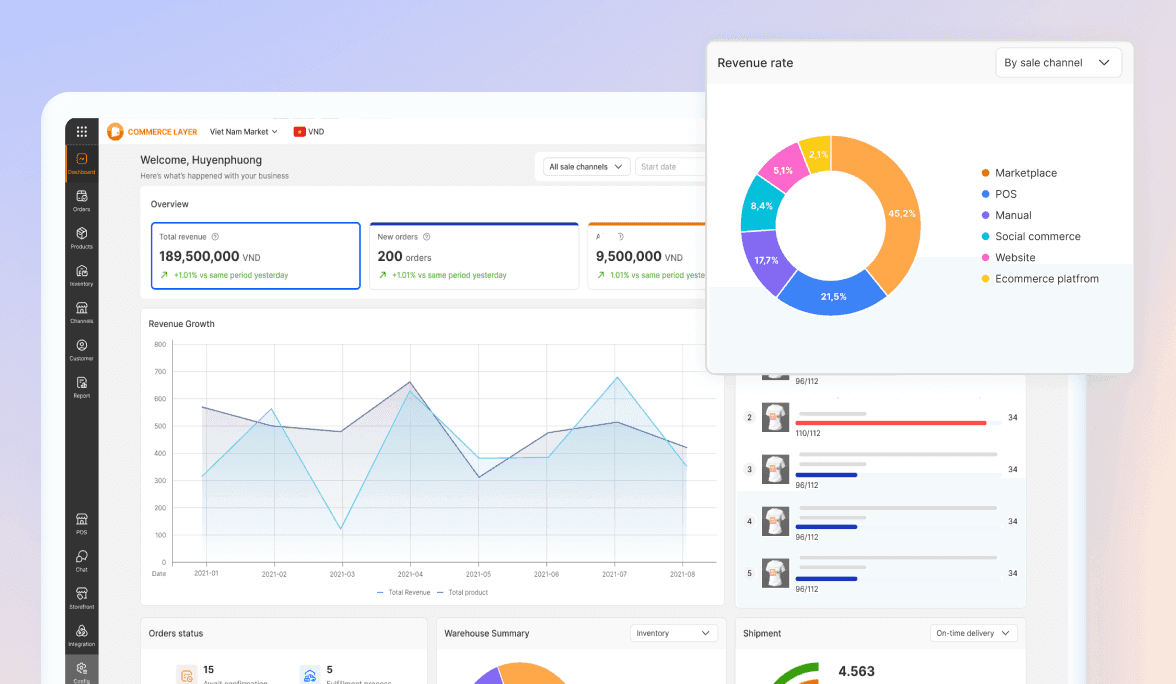Toggle Manual legend entry

tap(1006, 215)
